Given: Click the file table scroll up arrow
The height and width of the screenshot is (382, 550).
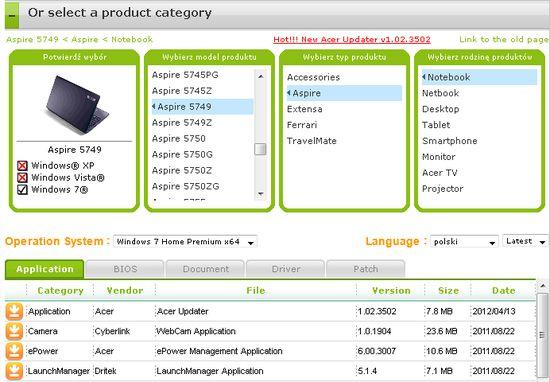Looking at the screenshot, I should click(543, 286).
